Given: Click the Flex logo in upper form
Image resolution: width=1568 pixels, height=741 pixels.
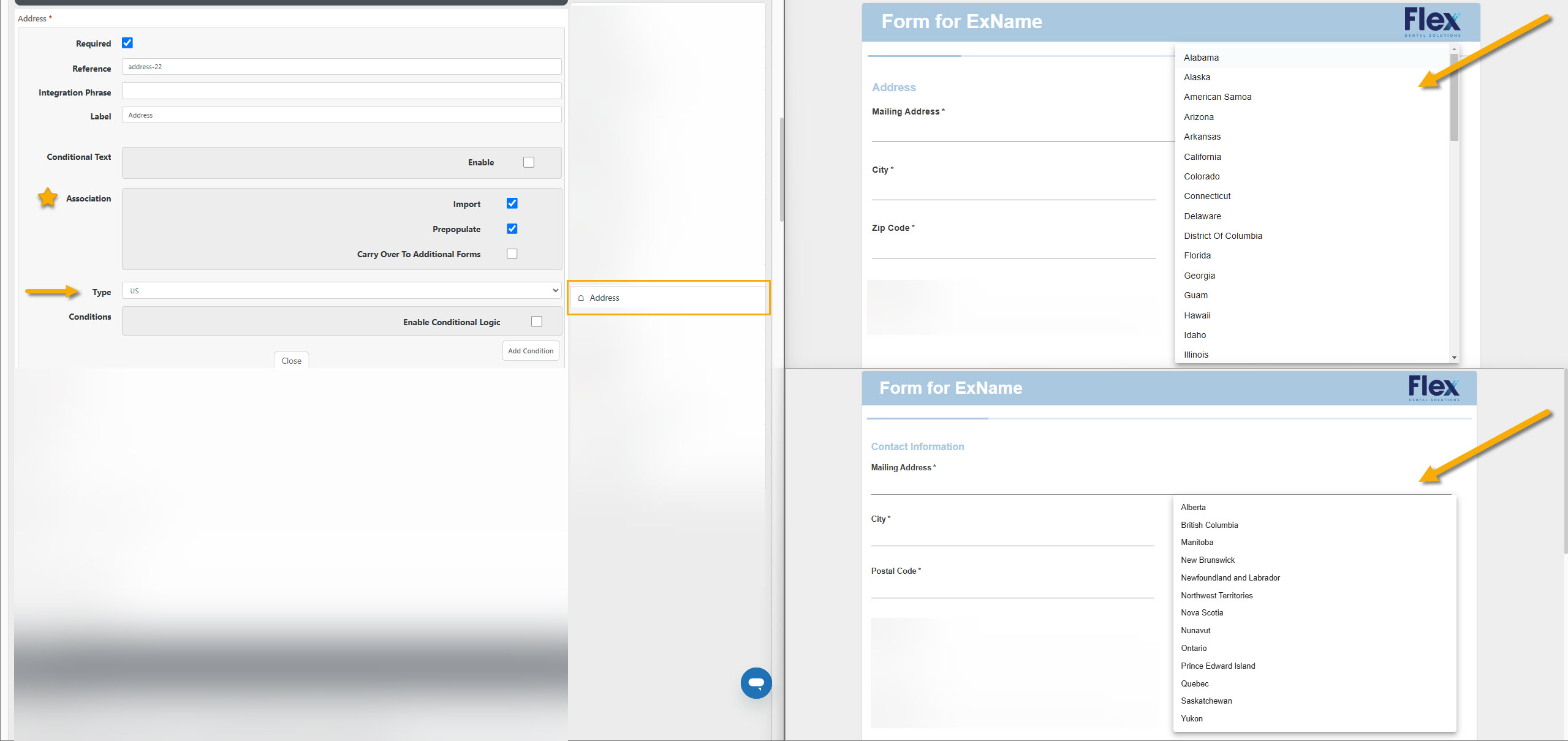Looking at the screenshot, I should [x=1432, y=22].
